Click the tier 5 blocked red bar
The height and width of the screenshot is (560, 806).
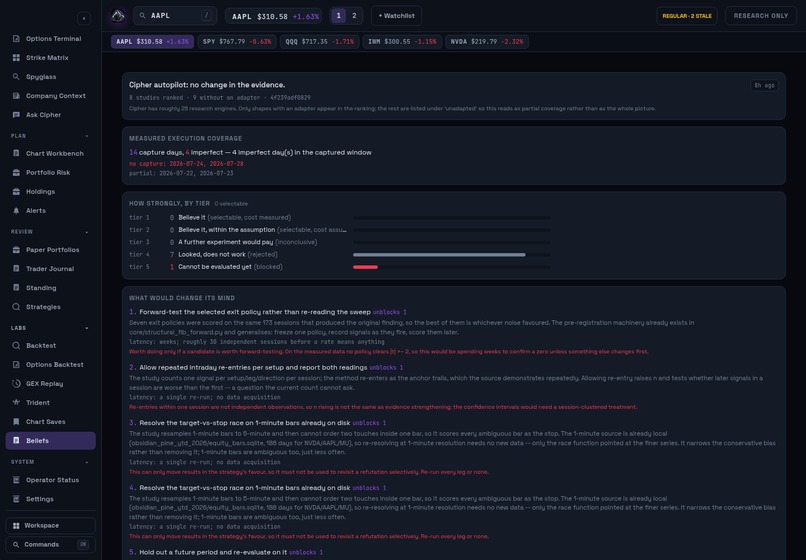[x=365, y=267]
